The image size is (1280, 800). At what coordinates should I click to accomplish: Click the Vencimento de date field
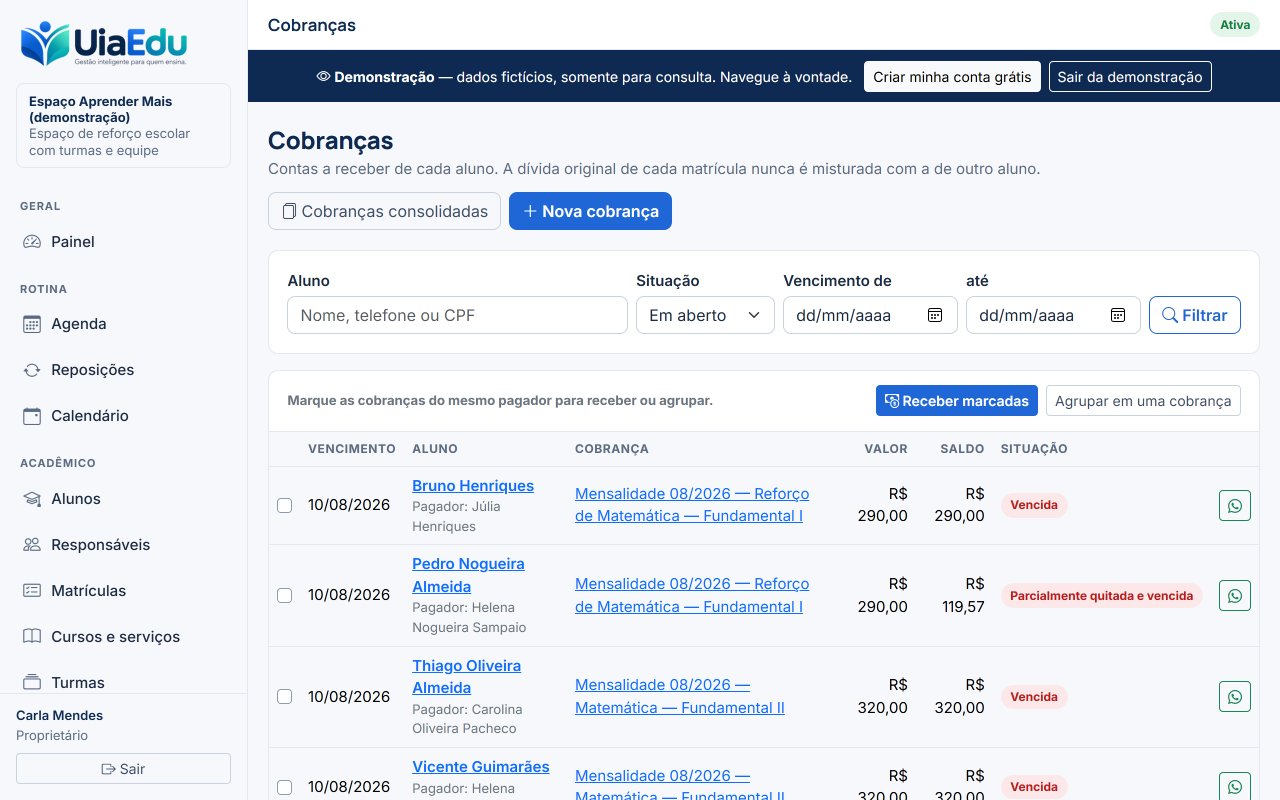point(870,315)
